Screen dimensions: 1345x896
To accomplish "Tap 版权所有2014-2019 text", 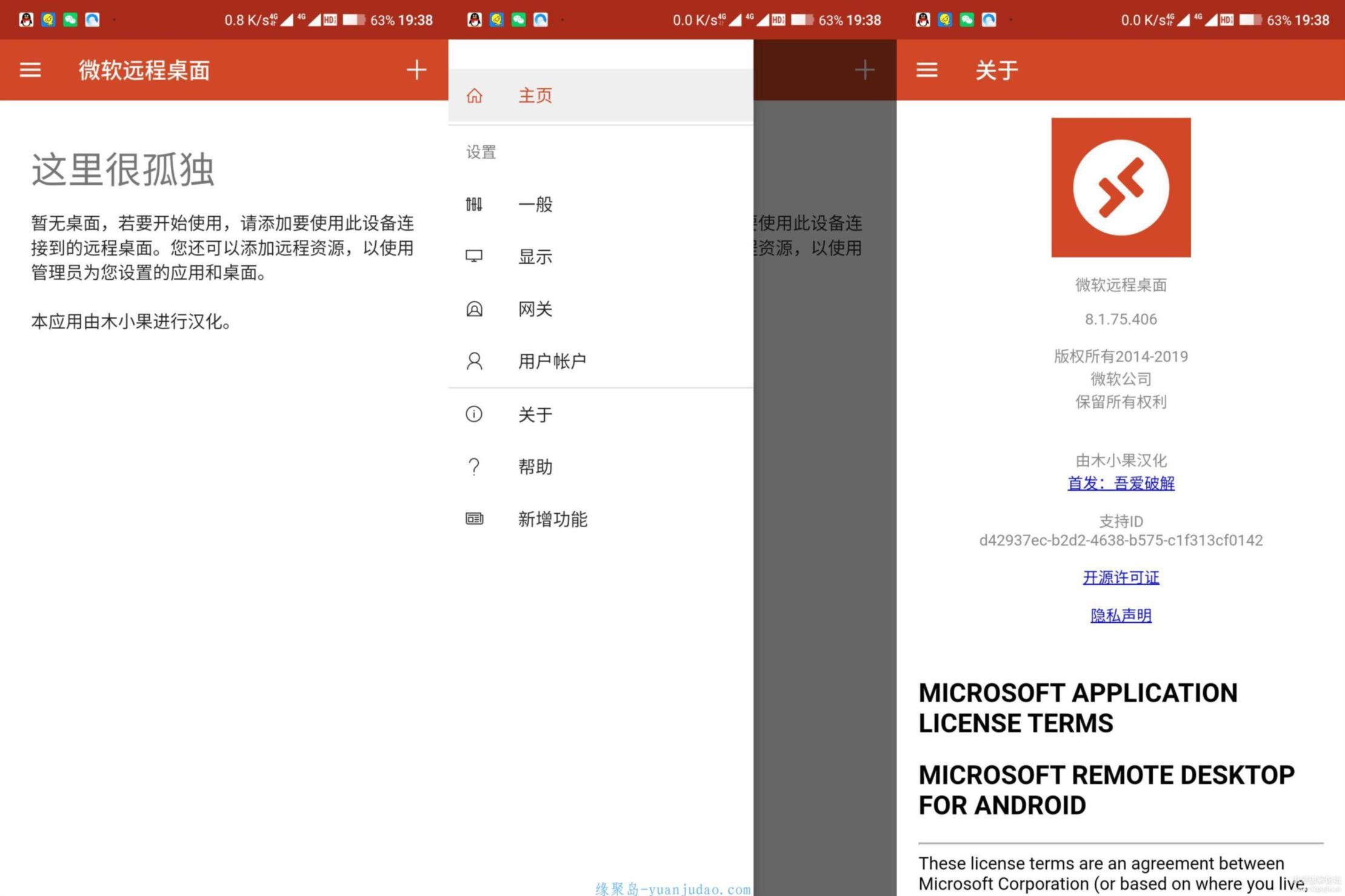I will click(1121, 356).
